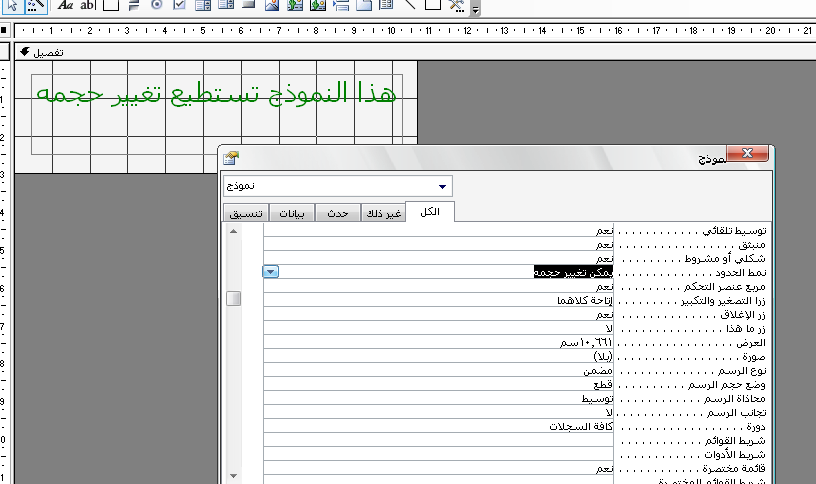Click the تفصيل section header bar
Viewport: 816px width, 484px height.
tap(200, 51)
